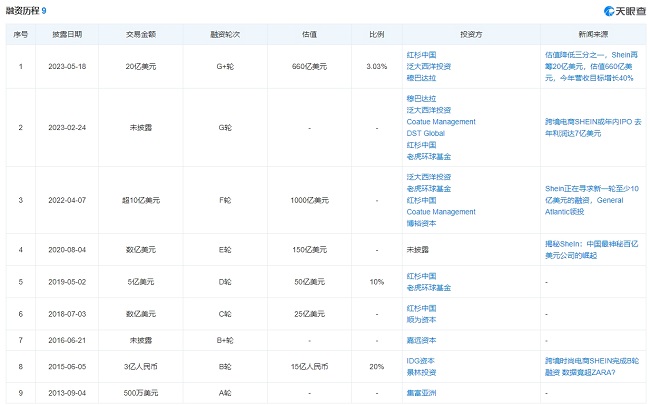This screenshot has width=650, height=405.
Task: Select the A轮 round cell
Action: click(225, 393)
